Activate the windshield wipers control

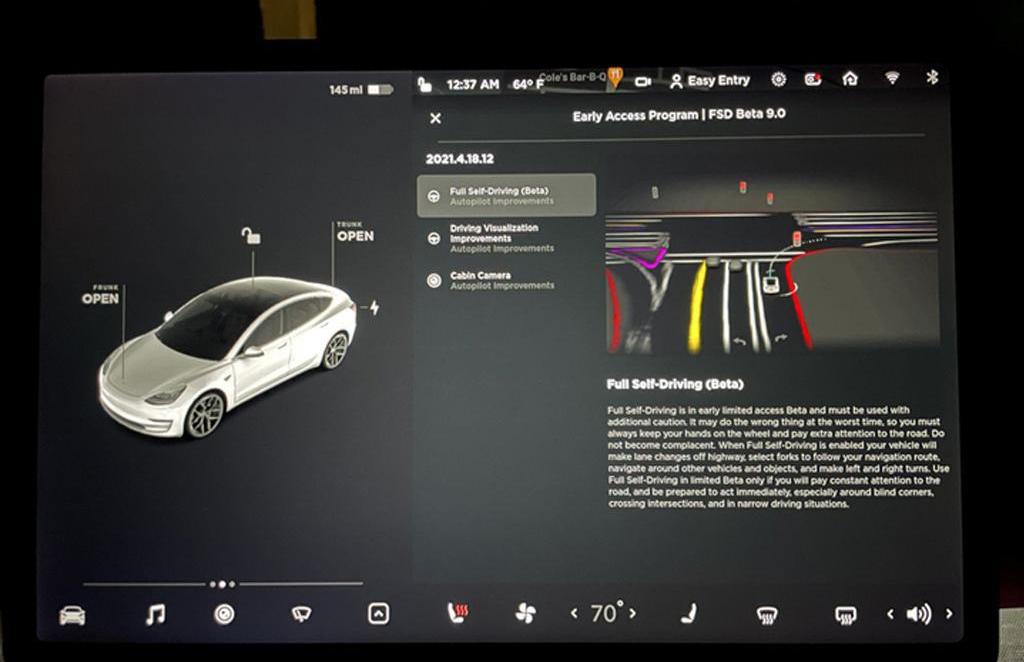[301, 614]
